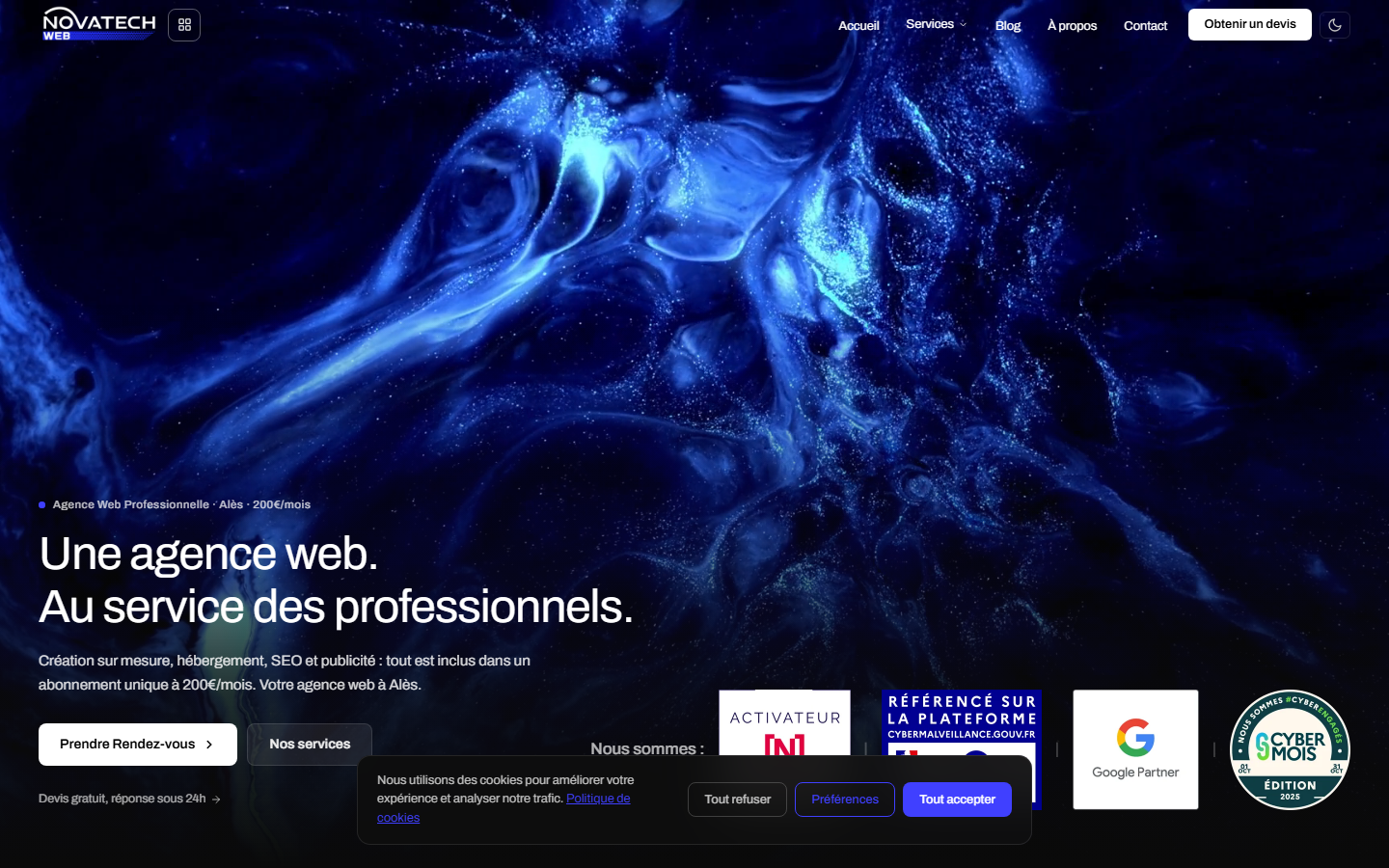Toggle dark mode with moon icon
The width and height of the screenshot is (1389, 868).
click(1335, 25)
